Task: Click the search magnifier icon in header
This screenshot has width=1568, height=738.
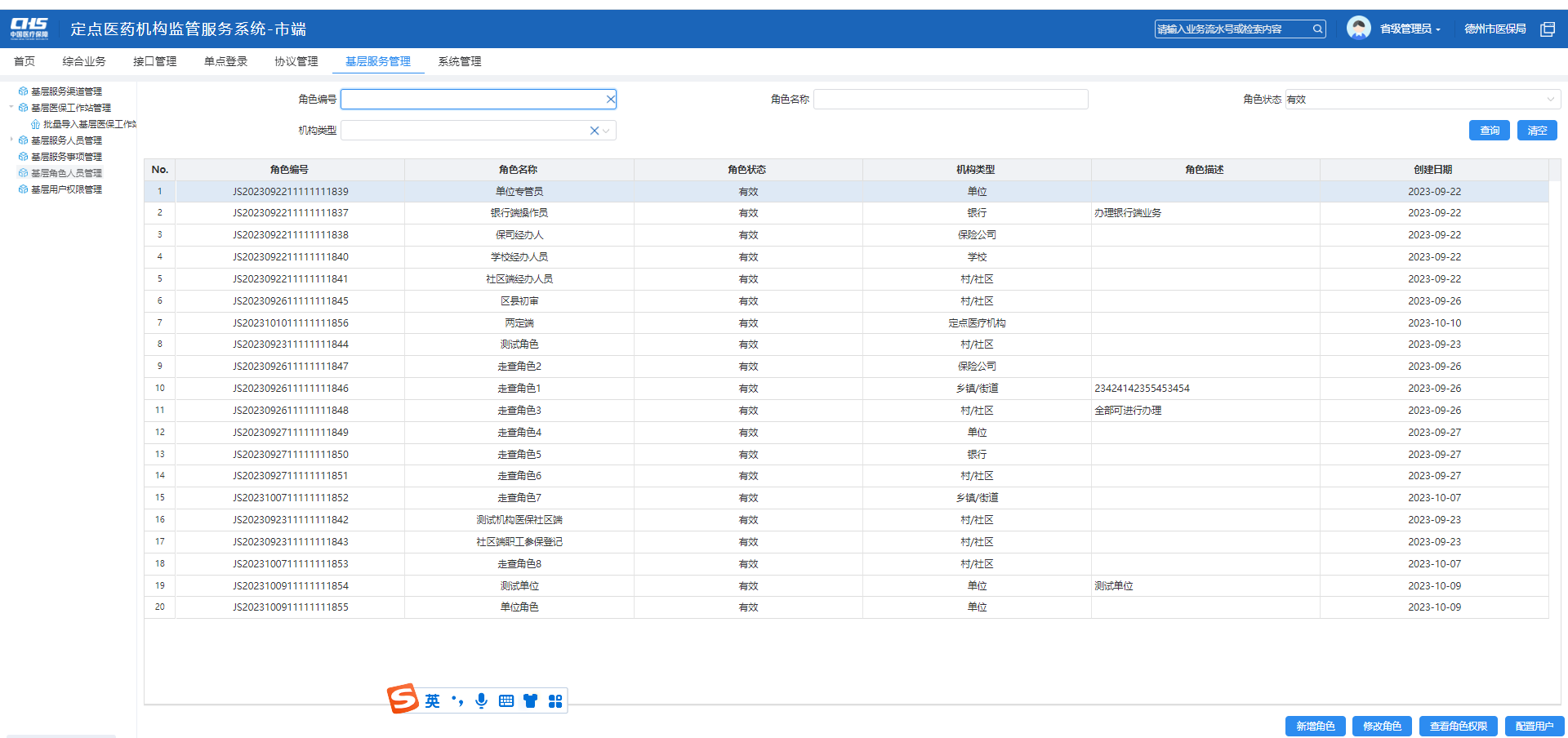Action: [x=1317, y=29]
